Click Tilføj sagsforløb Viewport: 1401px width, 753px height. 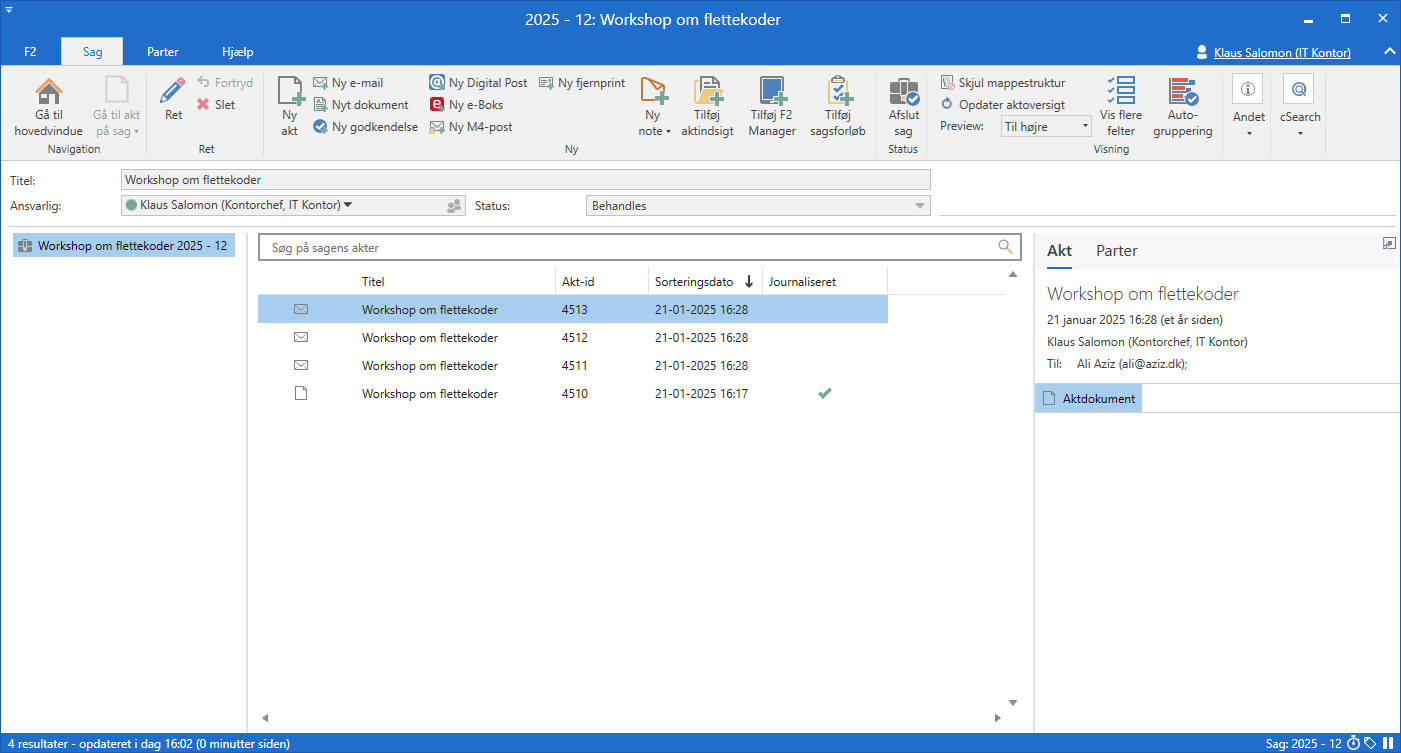tap(837, 107)
